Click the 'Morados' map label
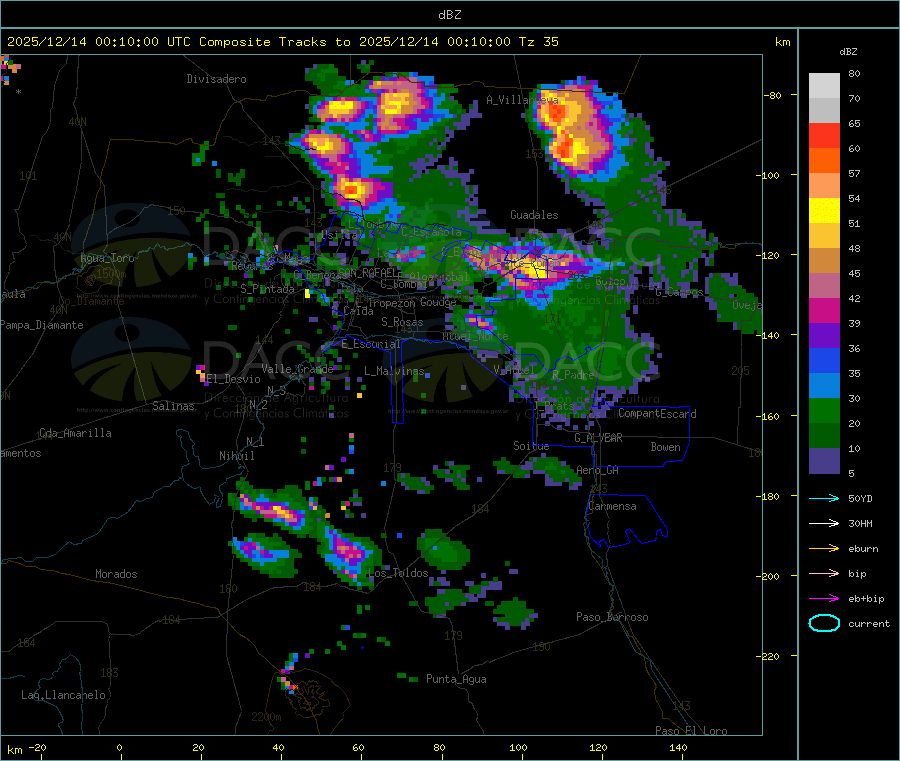Viewport: 900px width, 761px height. (x=117, y=574)
